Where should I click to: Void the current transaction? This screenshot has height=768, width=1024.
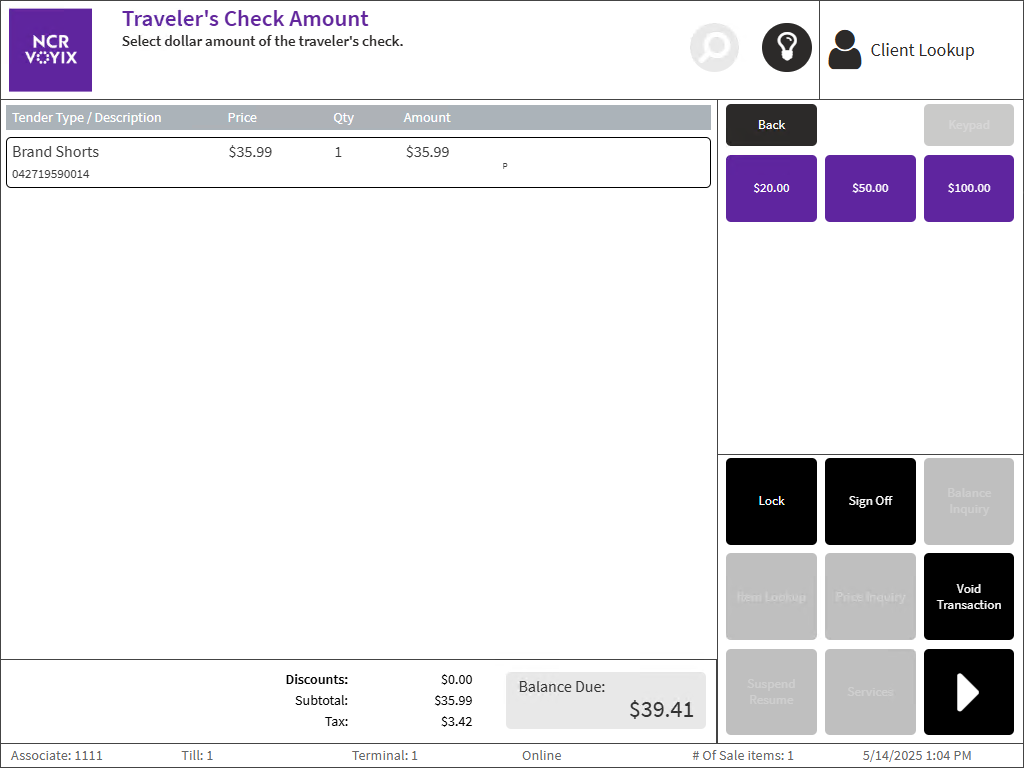tap(968, 597)
